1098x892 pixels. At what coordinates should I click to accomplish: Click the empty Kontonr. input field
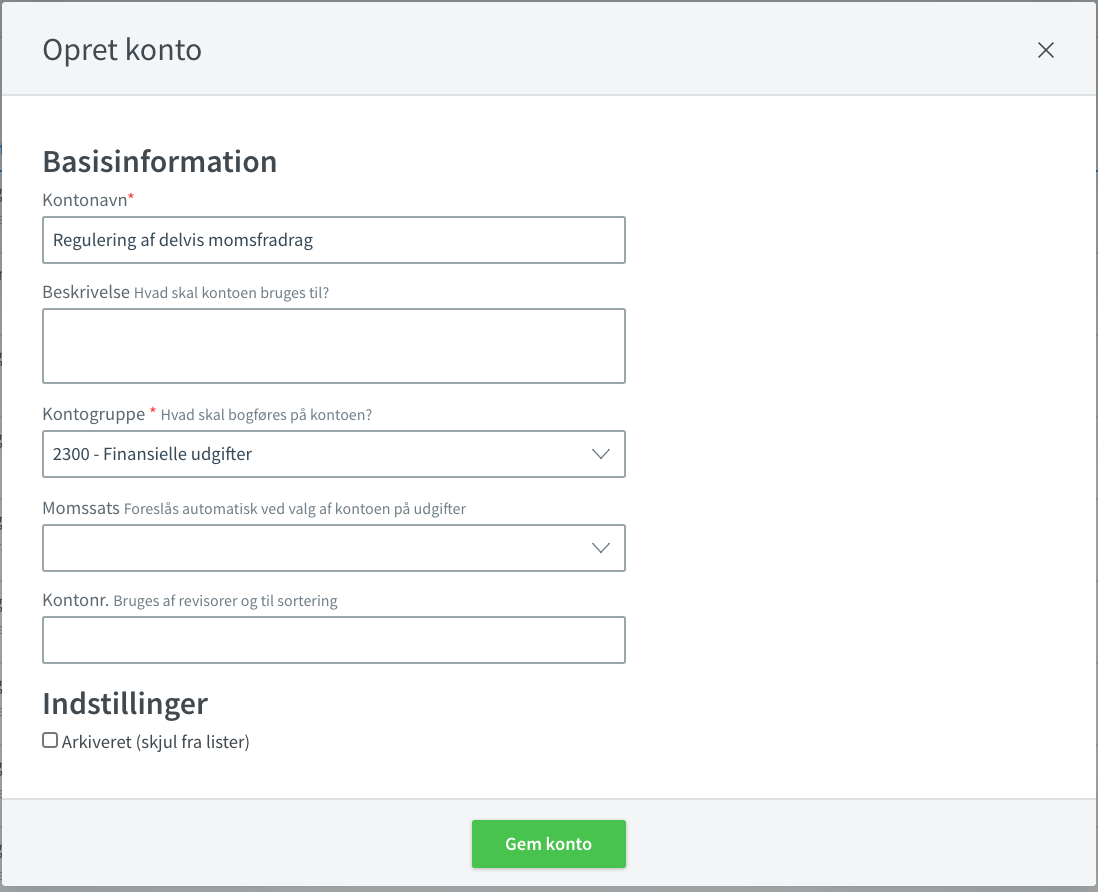coord(334,640)
